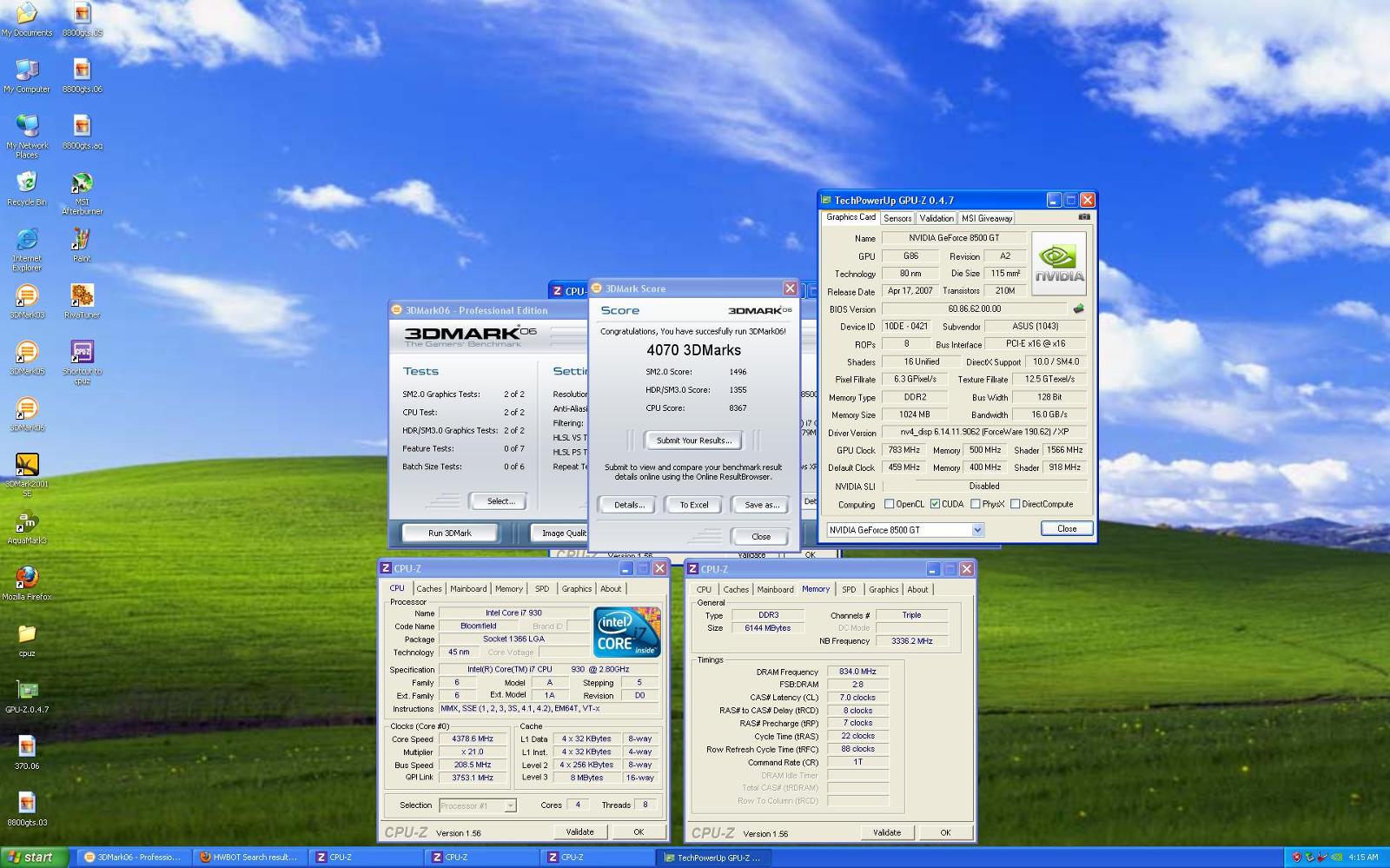Screen dimensions: 1390x868
Task: Click GPU-Z camera screenshot icon
Action: (x=1084, y=217)
